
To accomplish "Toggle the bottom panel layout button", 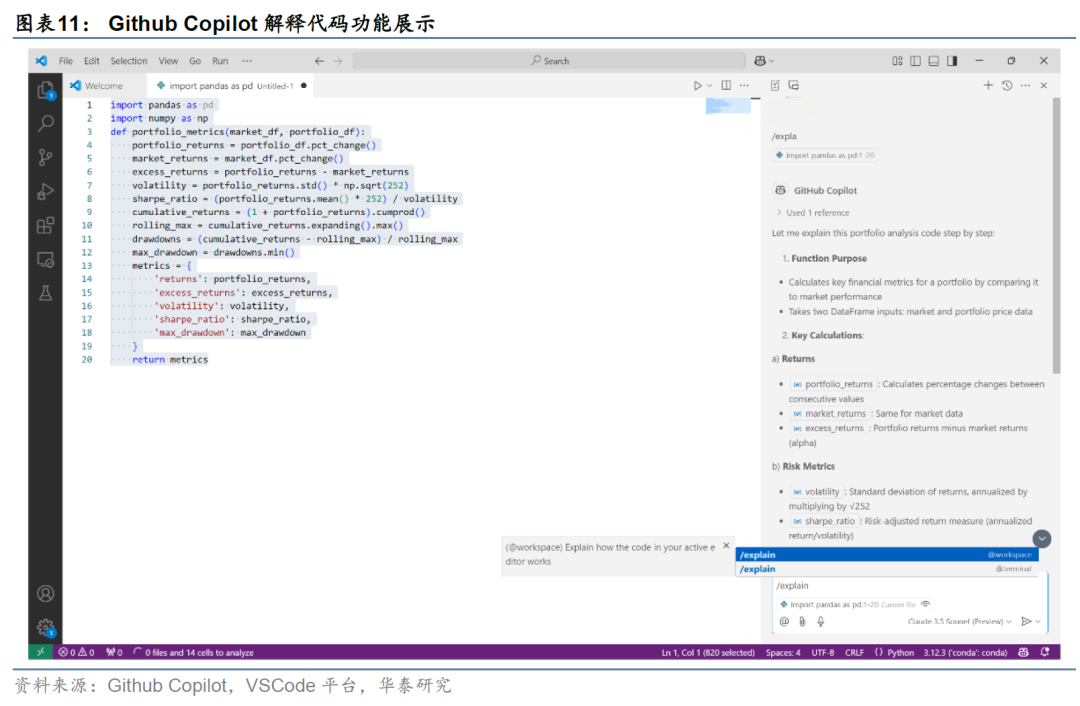I will (x=933, y=61).
